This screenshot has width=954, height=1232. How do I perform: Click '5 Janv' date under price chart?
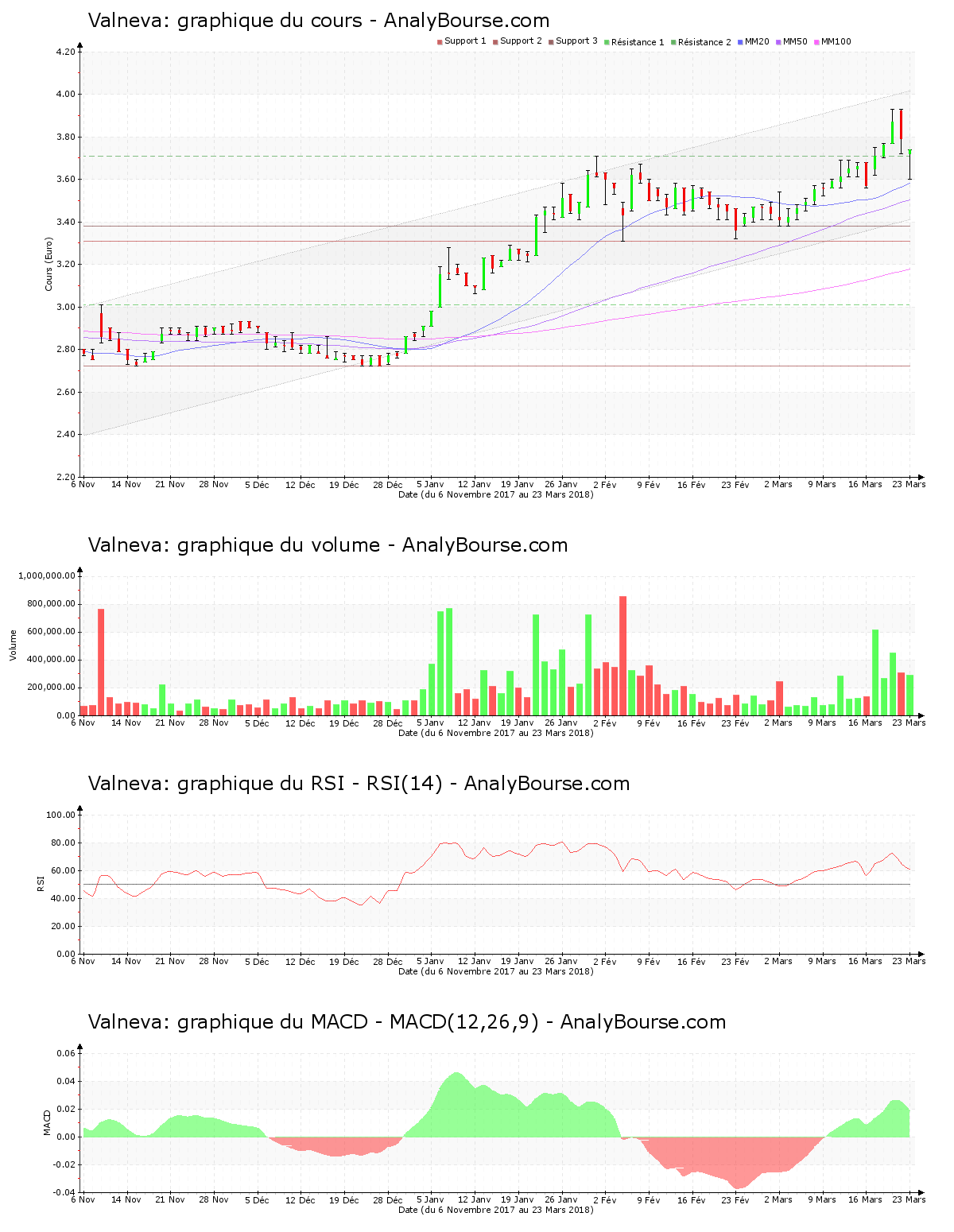pos(430,484)
